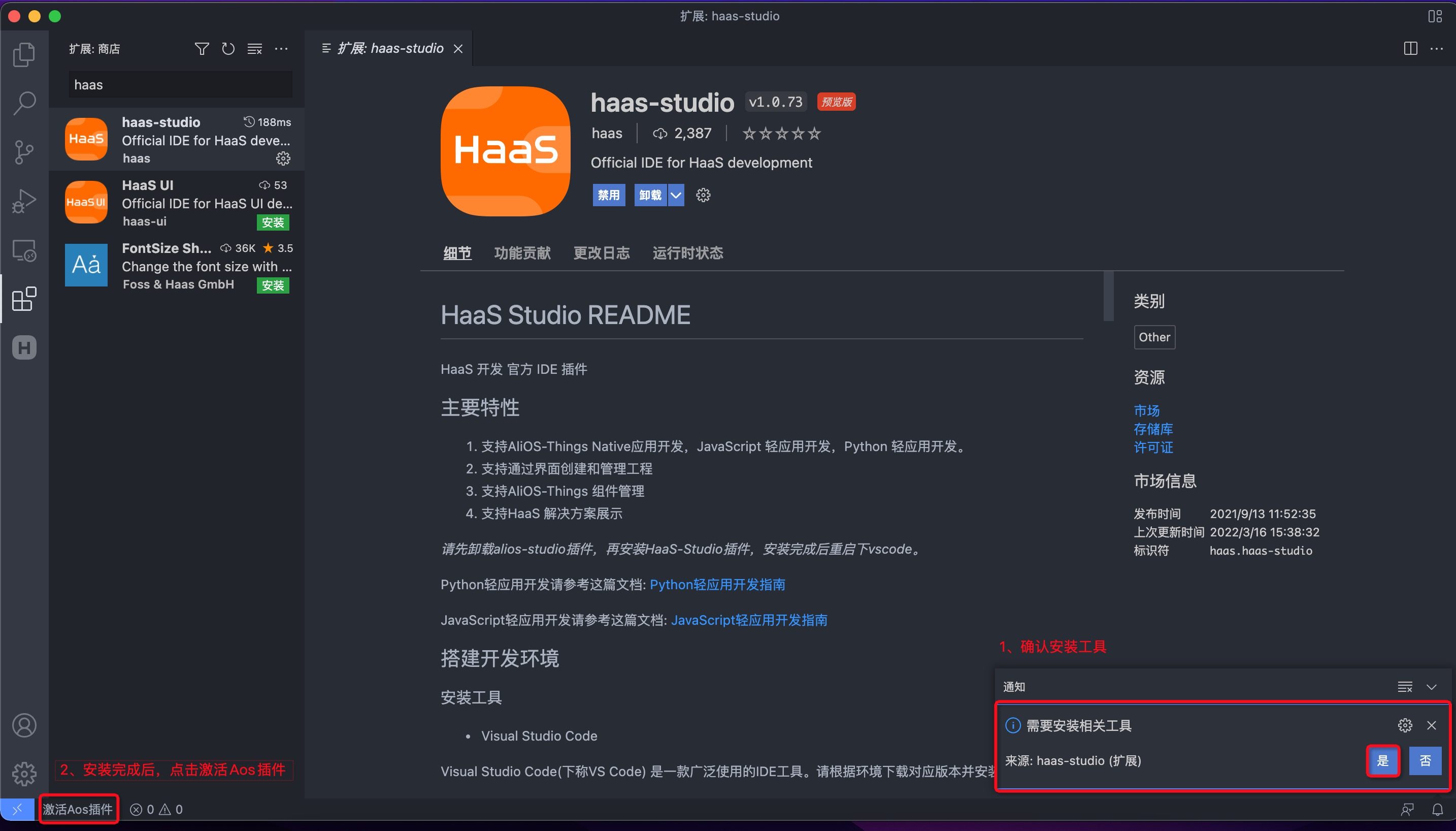Click the v1.0.73 version label
The height and width of the screenshot is (831, 1456).
coord(776,102)
